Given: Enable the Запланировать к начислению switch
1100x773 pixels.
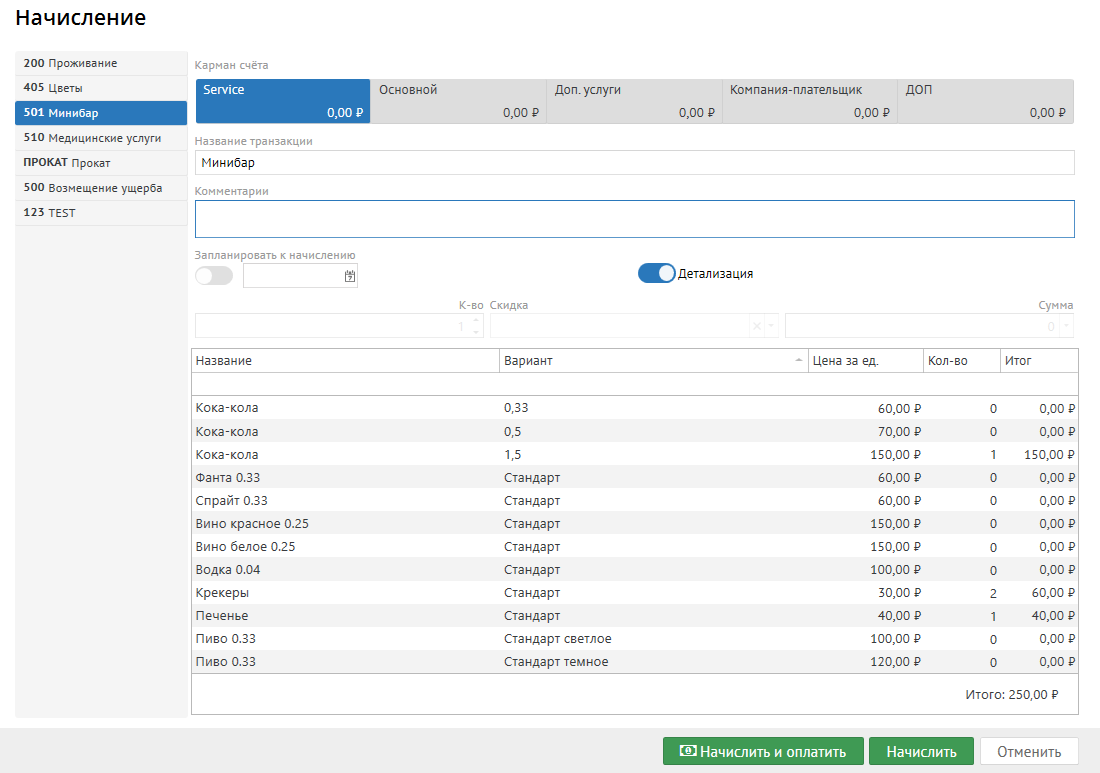Looking at the screenshot, I should (214, 276).
